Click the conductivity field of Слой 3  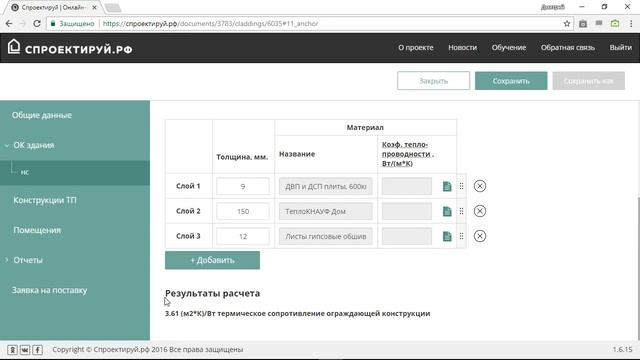pyautogui.click(x=407, y=236)
